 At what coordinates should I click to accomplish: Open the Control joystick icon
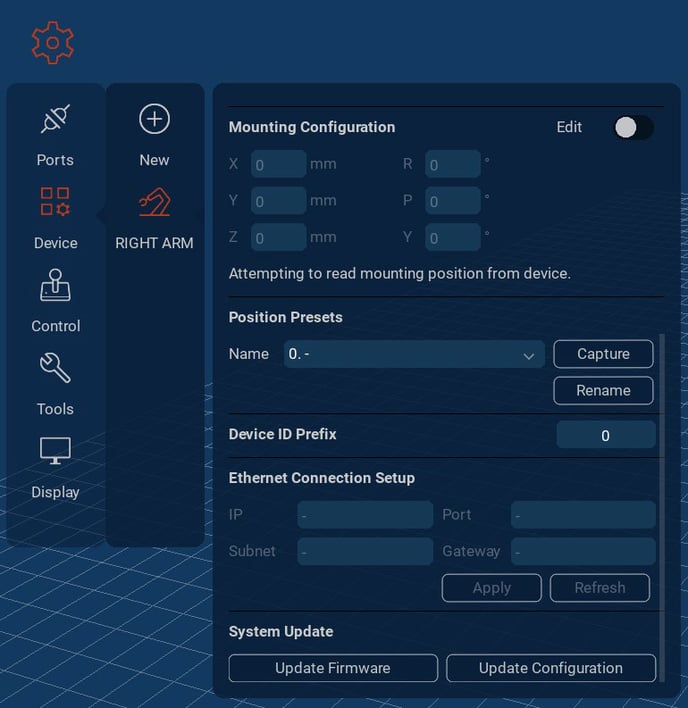[55, 285]
